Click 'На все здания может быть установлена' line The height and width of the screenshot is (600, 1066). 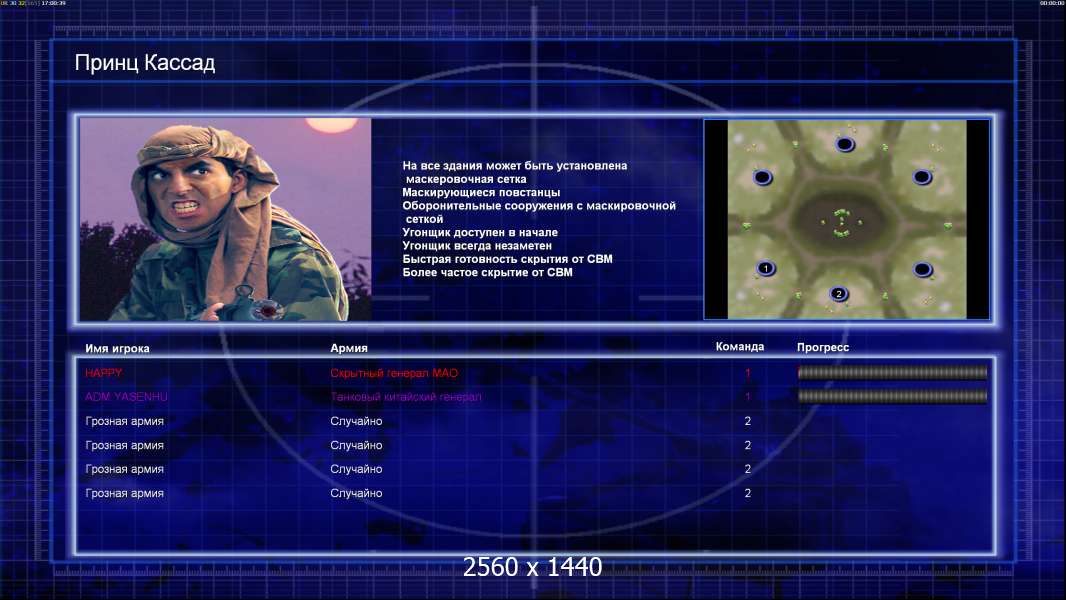tap(515, 165)
